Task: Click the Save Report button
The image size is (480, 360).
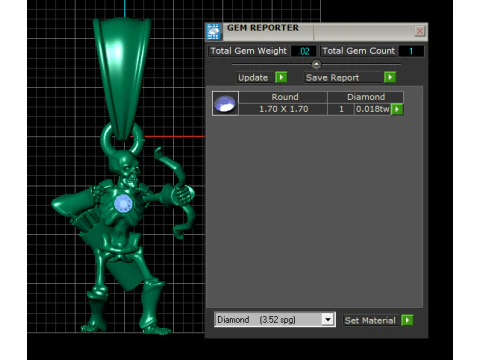Action: tap(343, 78)
